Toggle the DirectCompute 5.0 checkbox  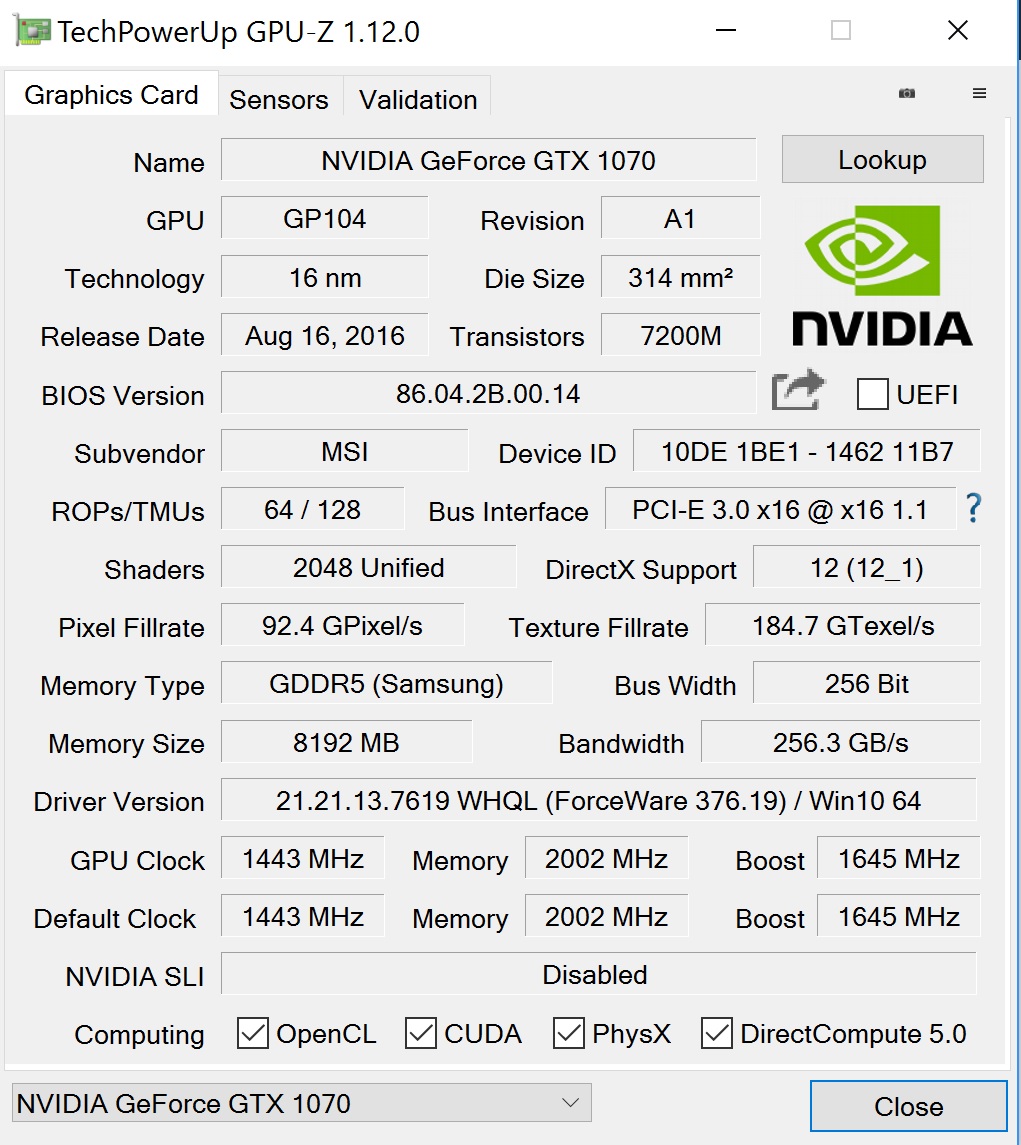click(x=716, y=1033)
